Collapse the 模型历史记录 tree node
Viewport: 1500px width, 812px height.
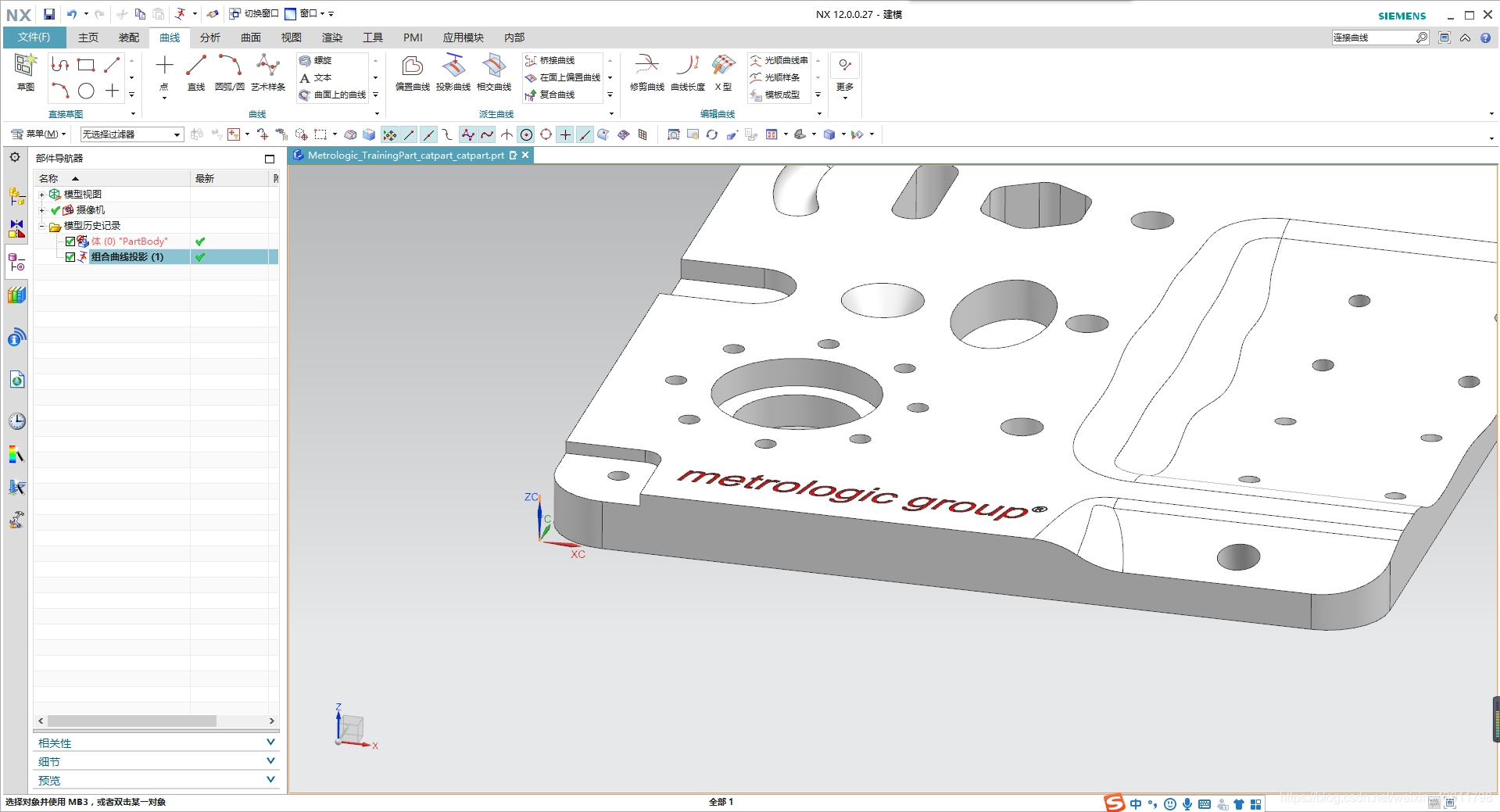pos(42,226)
